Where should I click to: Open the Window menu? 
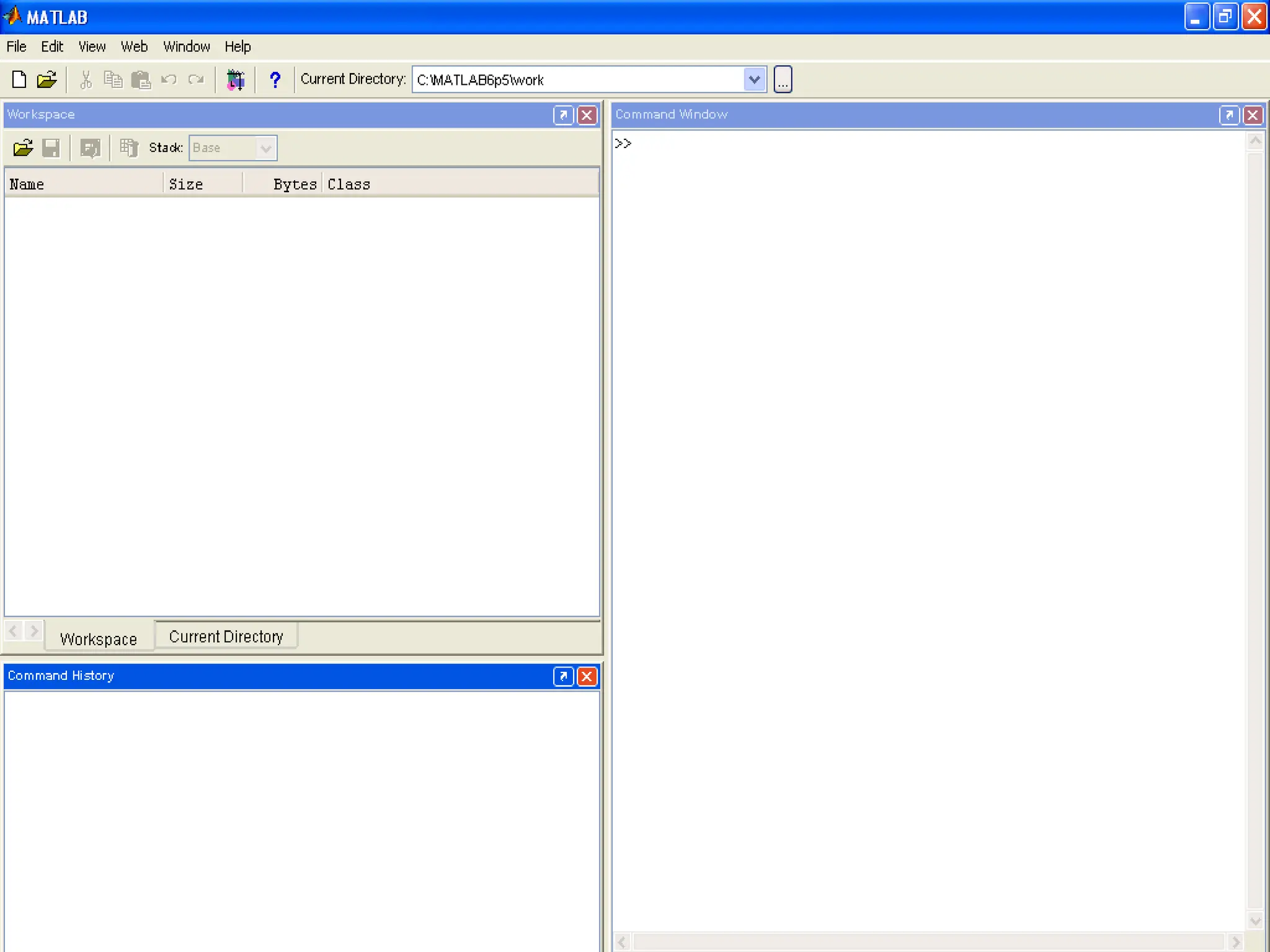point(187,47)
